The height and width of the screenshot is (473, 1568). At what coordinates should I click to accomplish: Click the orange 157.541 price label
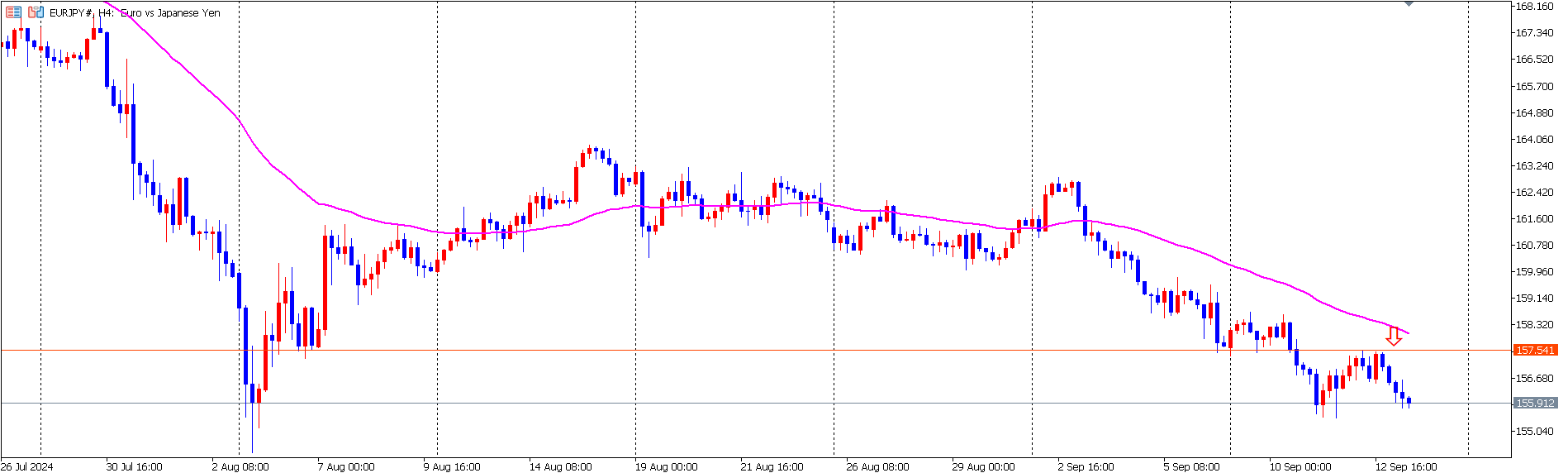point(1535,351)
